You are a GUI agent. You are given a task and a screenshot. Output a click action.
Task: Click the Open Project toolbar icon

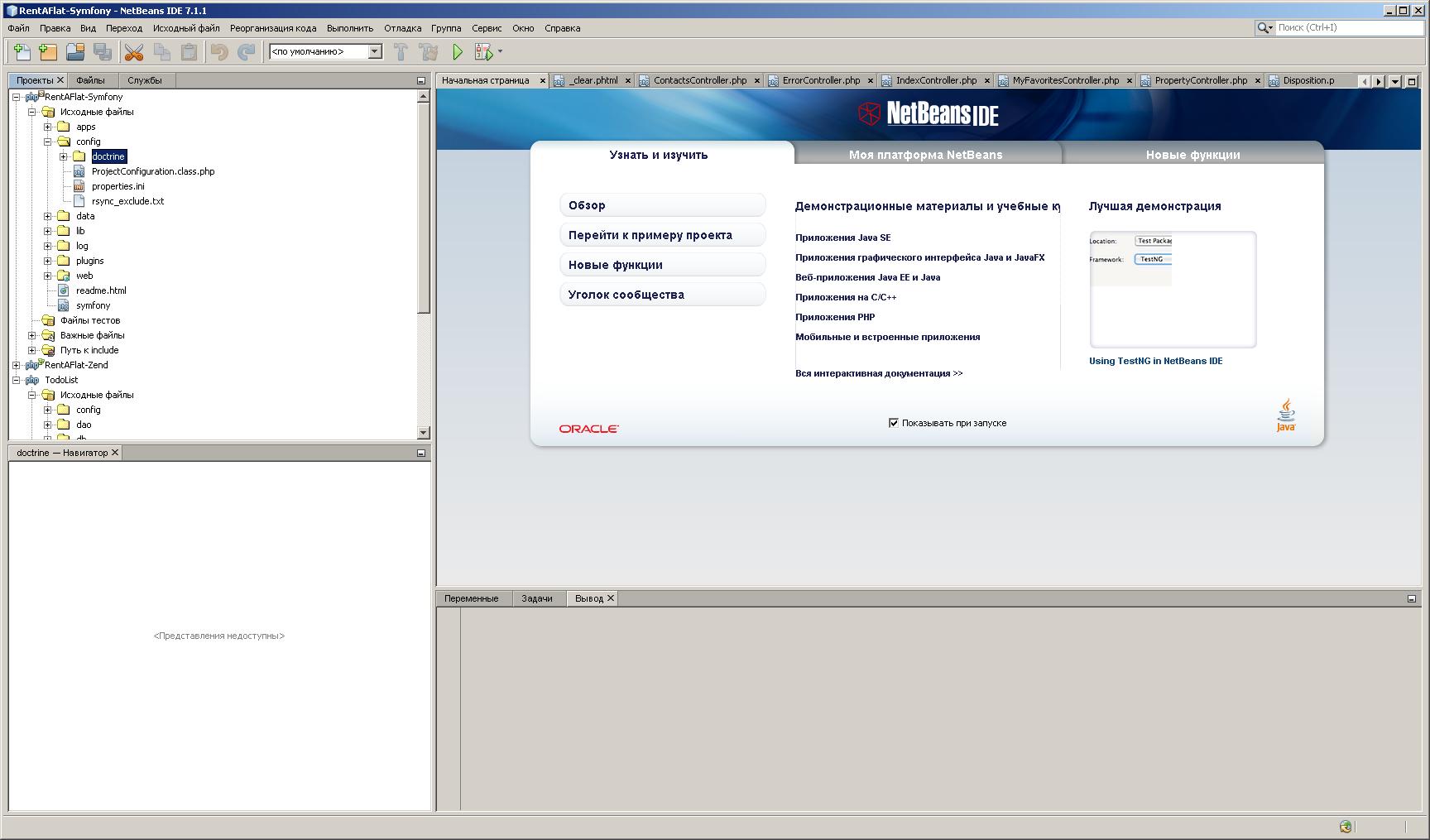[x=75, y=51]
